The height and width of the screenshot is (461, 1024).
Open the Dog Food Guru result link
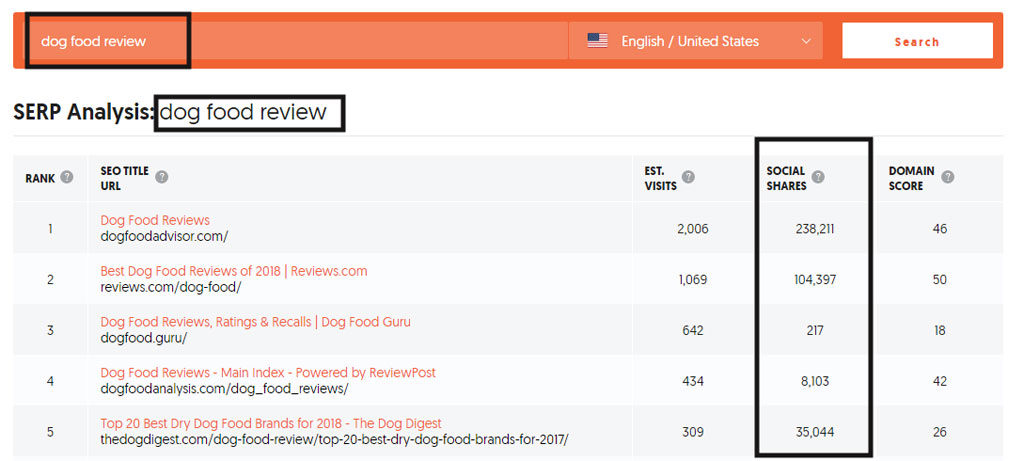pos(255,322)
